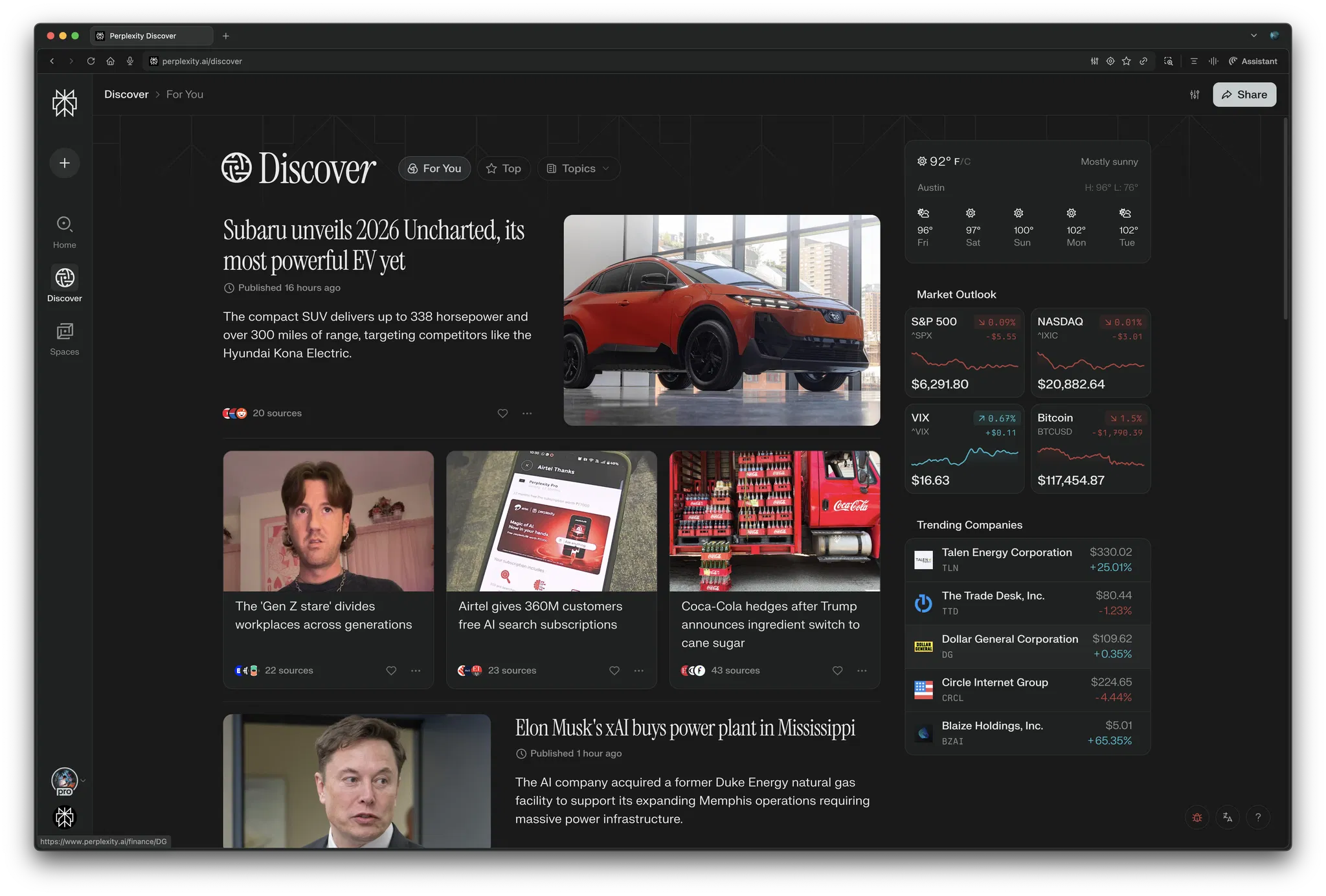Open the Bitcoin market card
The height and width of the screenshot is (896, 1326).
1090,449
